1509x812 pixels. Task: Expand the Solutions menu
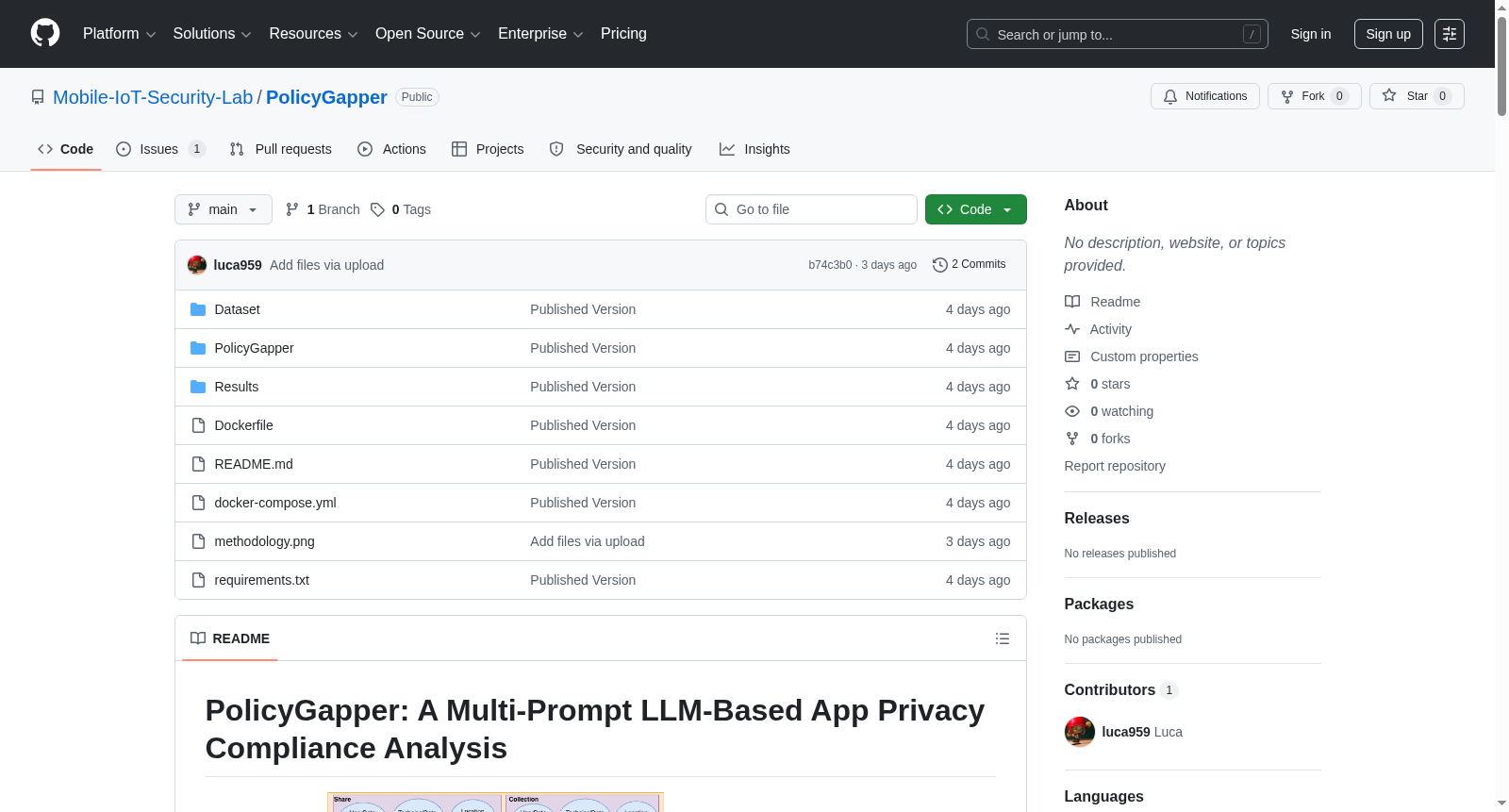(x=212, y=34)
